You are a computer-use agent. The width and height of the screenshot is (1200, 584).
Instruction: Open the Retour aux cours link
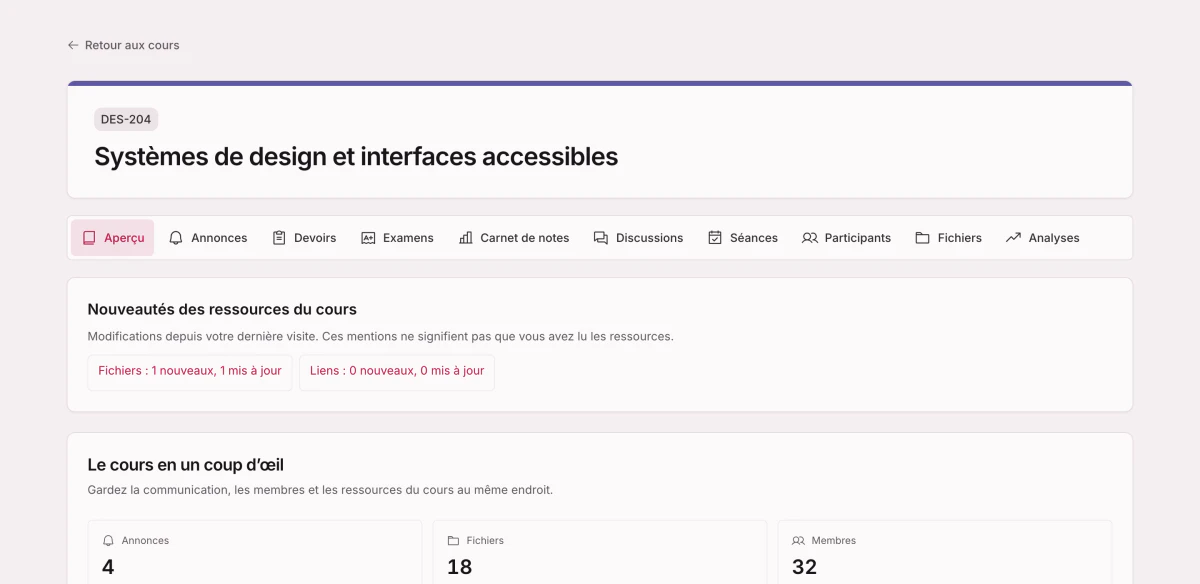(123, 45)
